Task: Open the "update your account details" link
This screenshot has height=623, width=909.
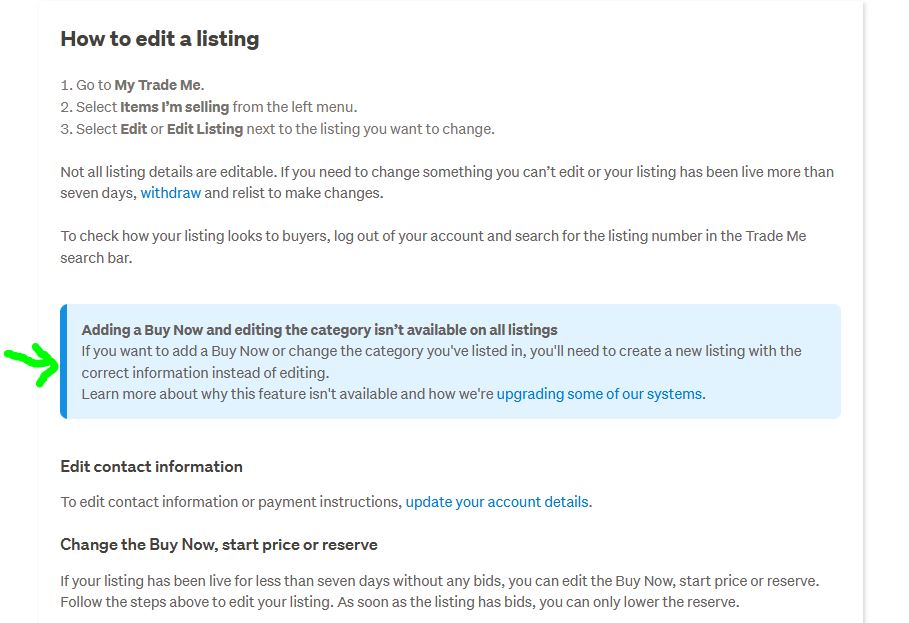Action: [497, 502]
